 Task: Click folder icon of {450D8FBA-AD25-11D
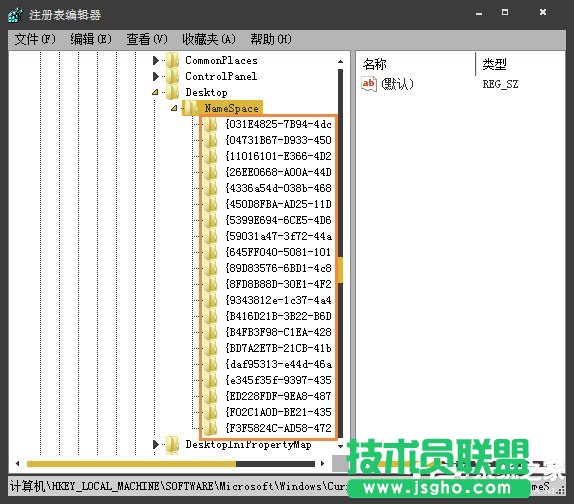click(x=210, y=204)
